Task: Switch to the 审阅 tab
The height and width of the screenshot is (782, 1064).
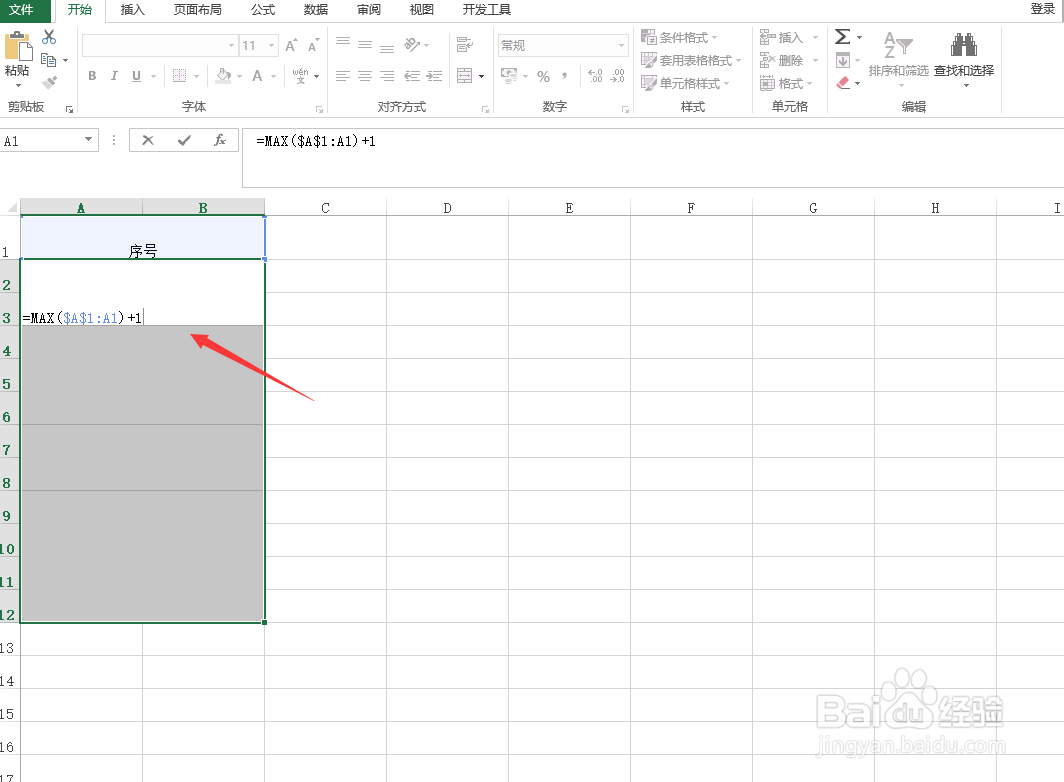Action: click(368, 10)
